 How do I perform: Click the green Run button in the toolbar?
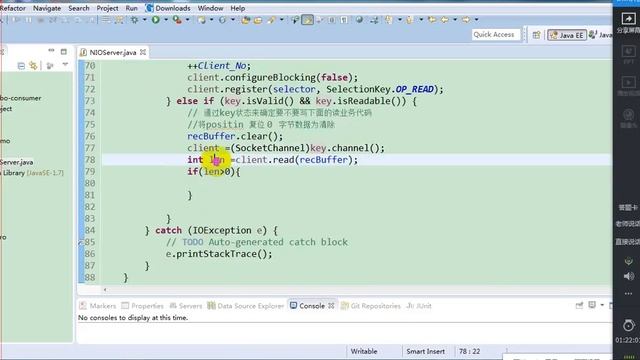point(156,20)
